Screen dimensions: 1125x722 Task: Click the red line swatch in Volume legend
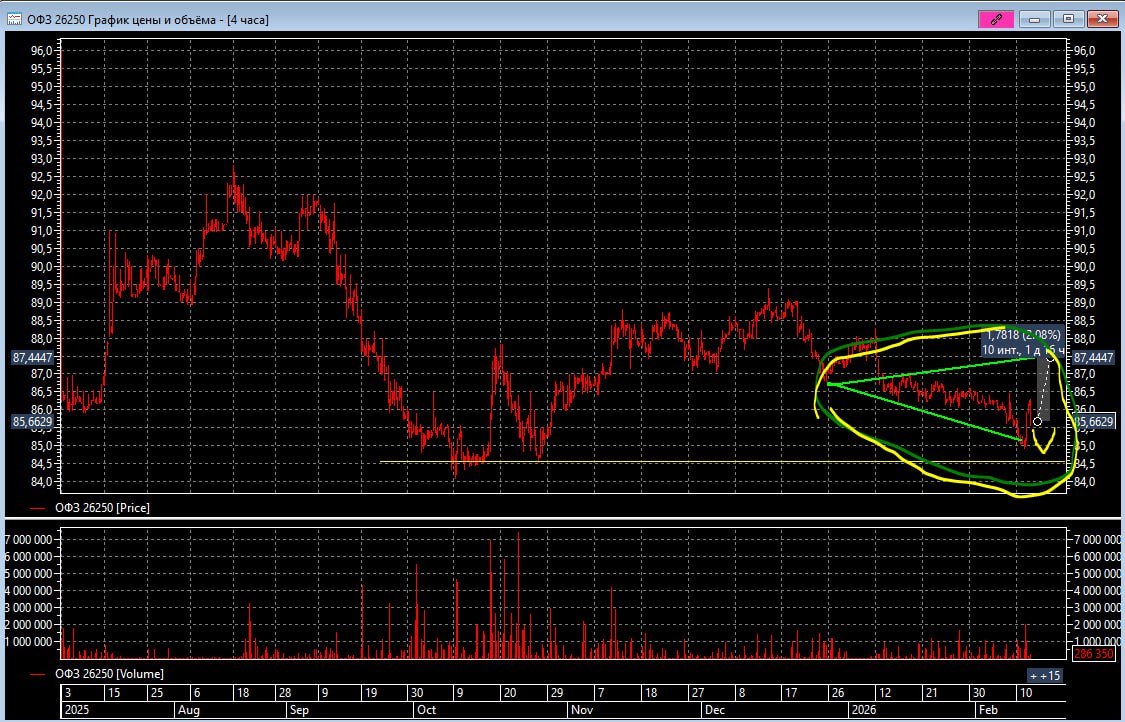coord(38,674)
